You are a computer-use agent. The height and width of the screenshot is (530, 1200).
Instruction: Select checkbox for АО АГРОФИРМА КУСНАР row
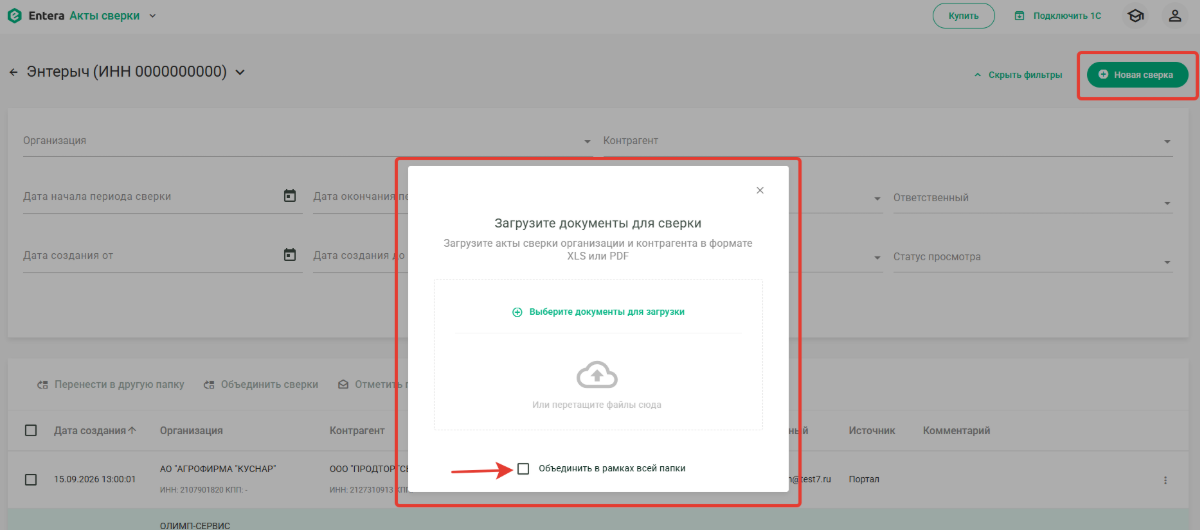point(31,480)
